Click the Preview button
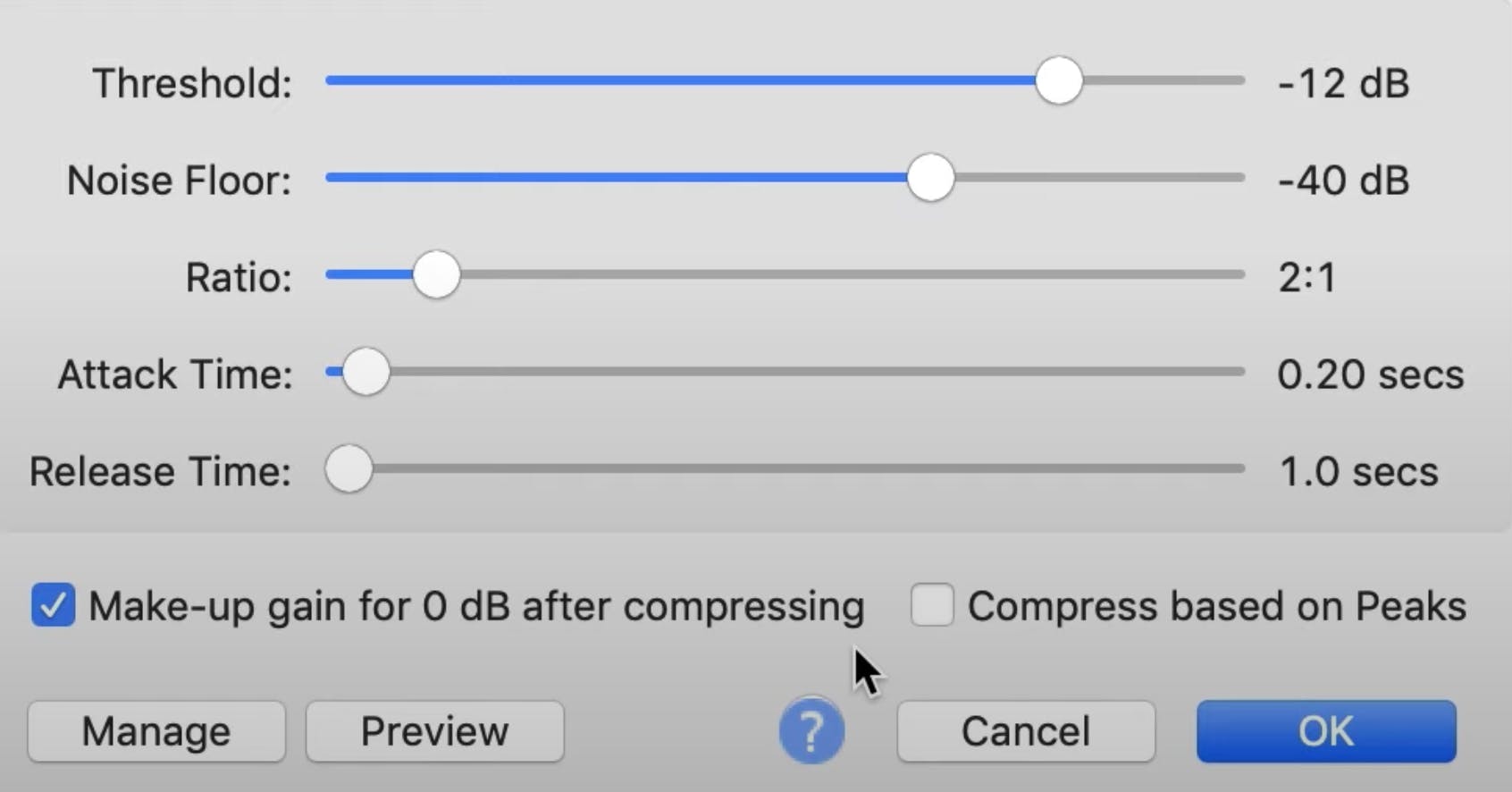Image resolution: width=1512 pixels, height=792 pixels. [434, 730]
